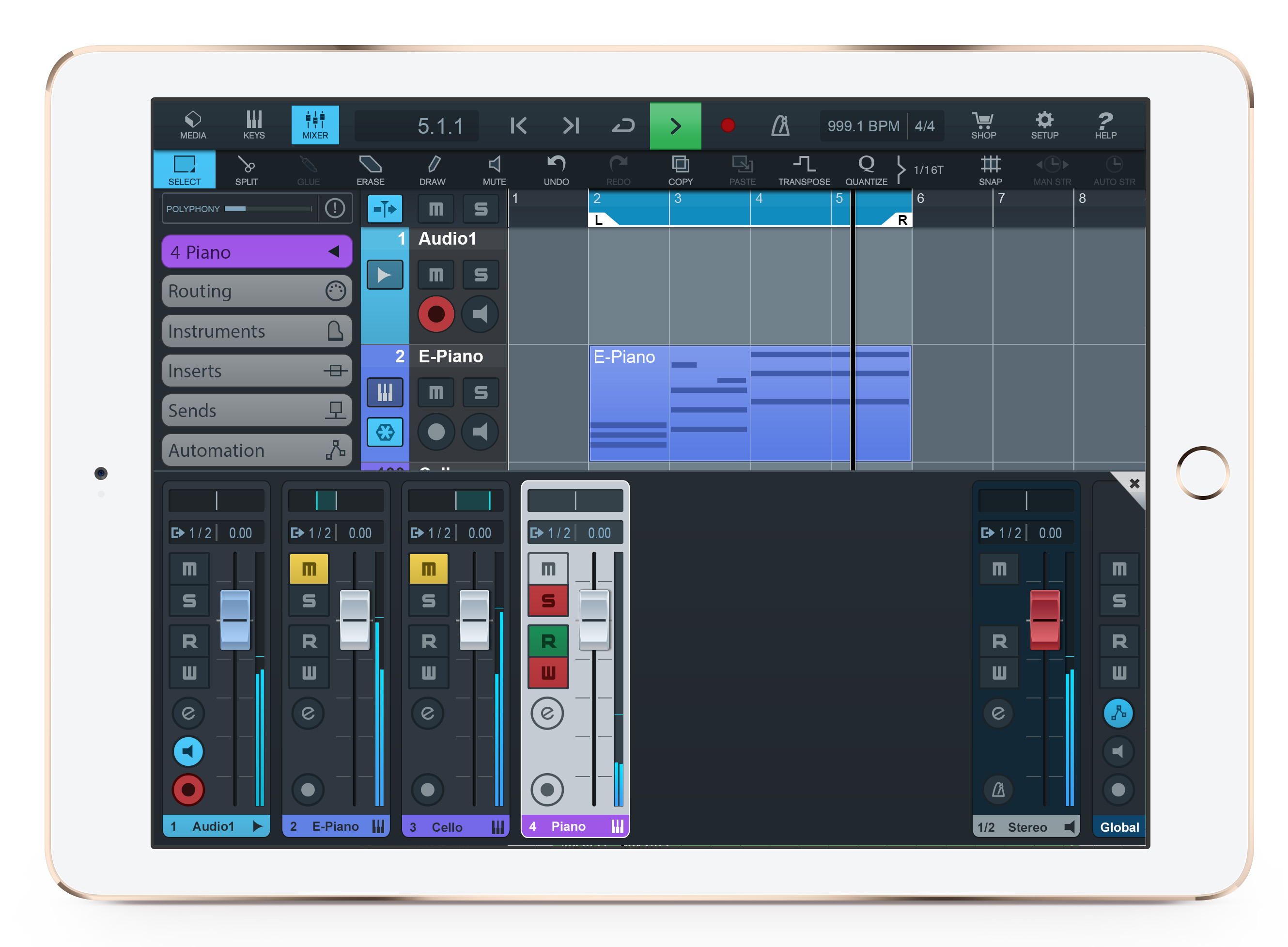This screenshot has width=1288, height=947.
Task: Unmute the E-Piano mixer channel
Action: 309,569
